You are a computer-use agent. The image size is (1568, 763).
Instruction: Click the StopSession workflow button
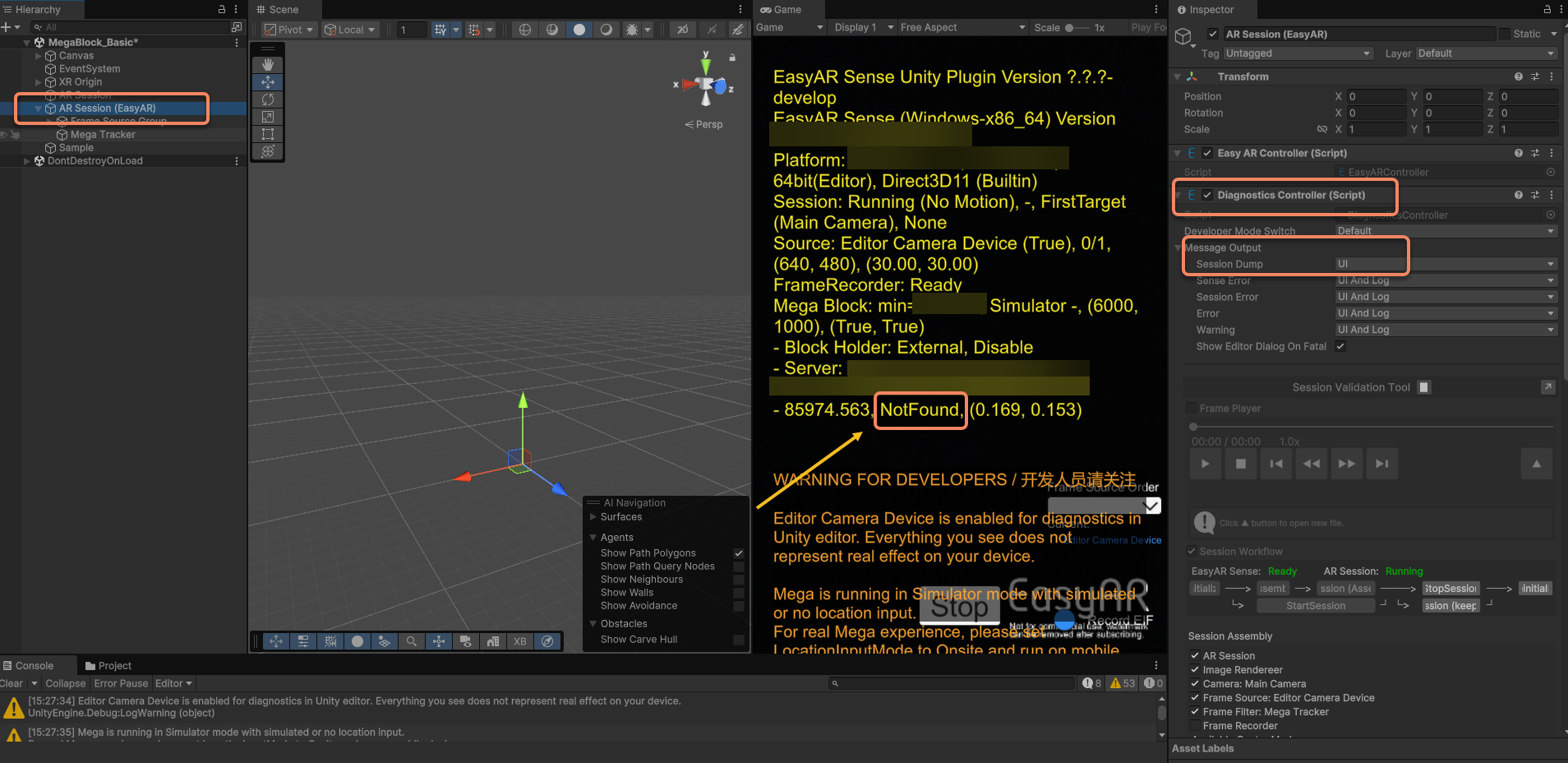pos(1450,589)
